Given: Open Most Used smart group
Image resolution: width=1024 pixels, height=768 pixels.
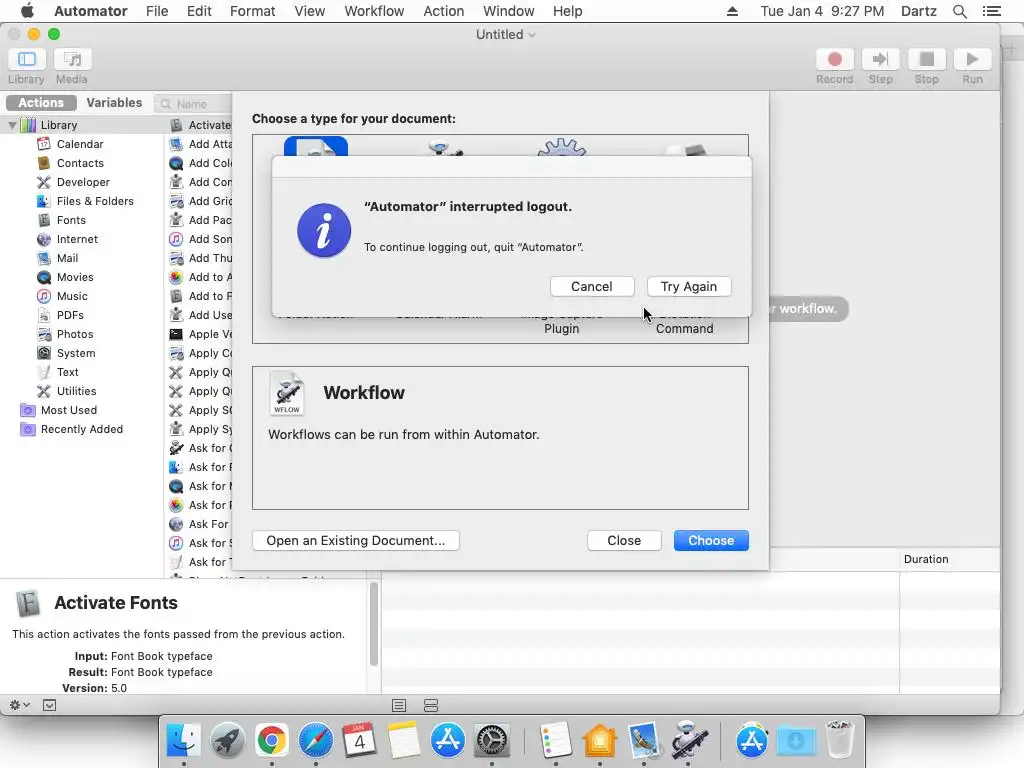Looking at the screenshot, I should coord(69,409).
